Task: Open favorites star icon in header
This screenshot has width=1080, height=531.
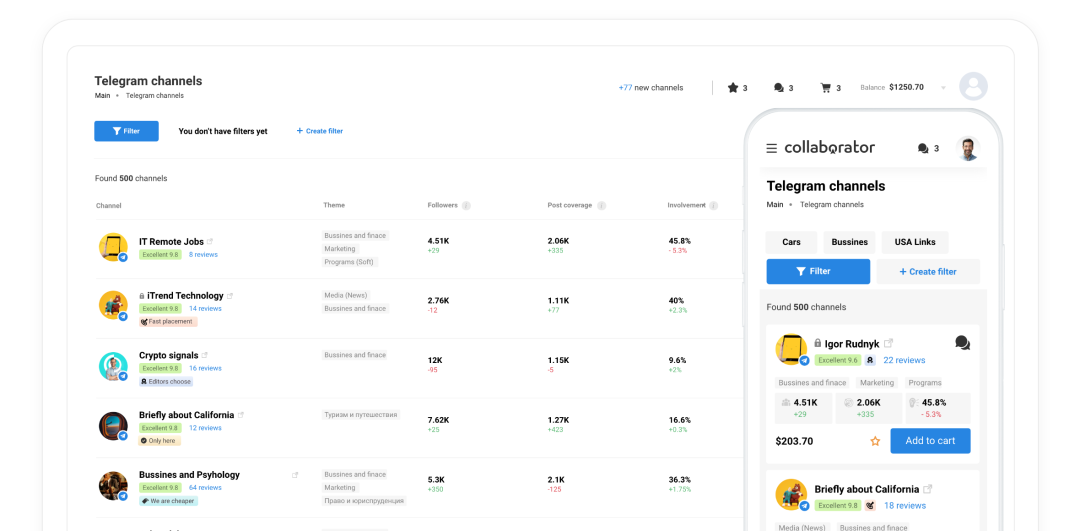Action: click(733, 87)
